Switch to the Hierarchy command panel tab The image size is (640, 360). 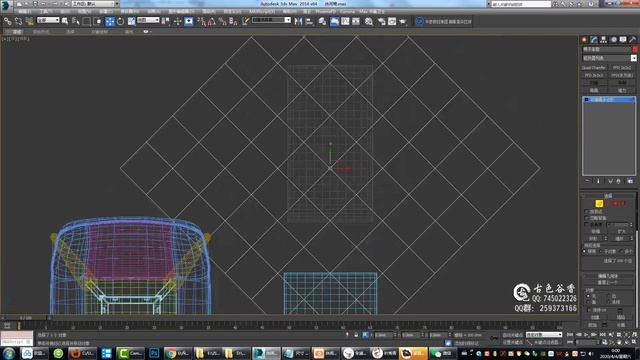604,40
